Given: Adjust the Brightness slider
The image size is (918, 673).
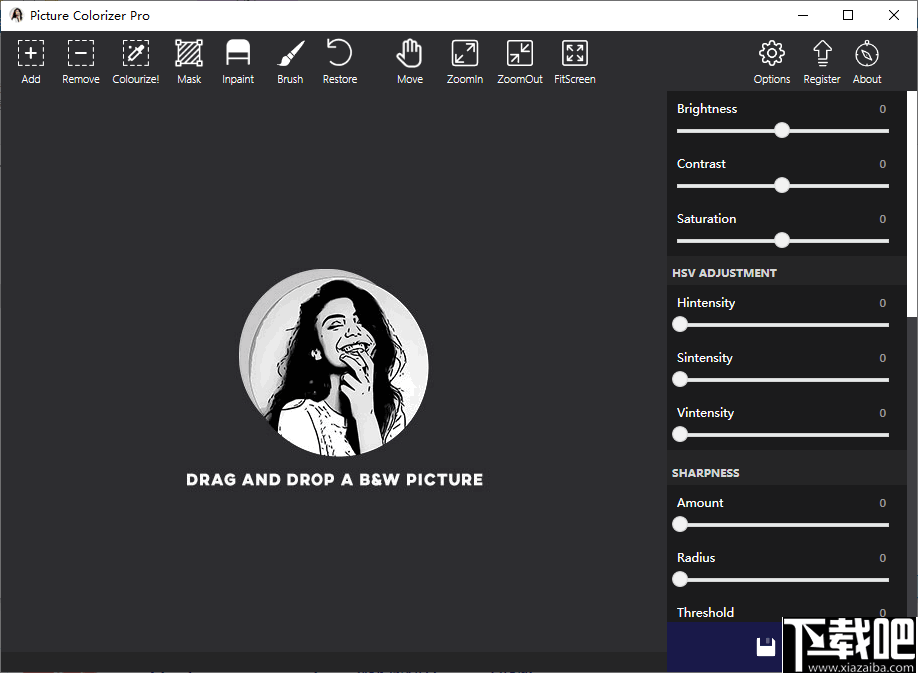Looking at the screenshot, I should click(x=782, y=130).
